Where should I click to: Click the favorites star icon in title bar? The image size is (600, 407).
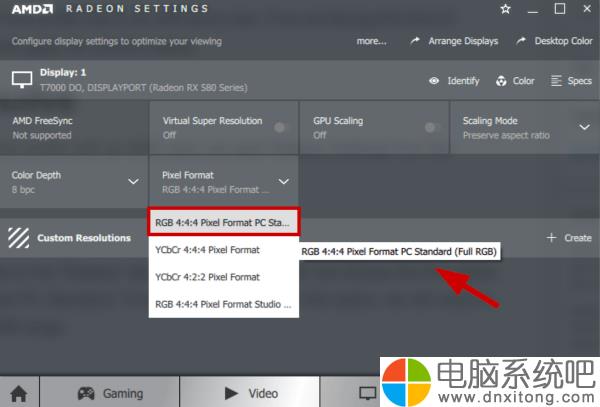coord(505,9)
